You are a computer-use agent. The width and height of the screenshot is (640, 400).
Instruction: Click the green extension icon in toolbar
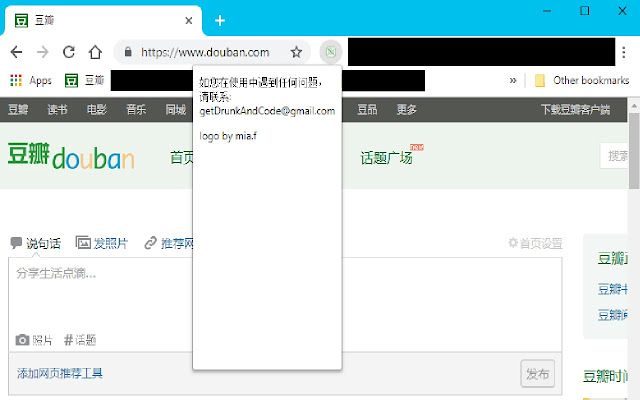click(331, 52)
